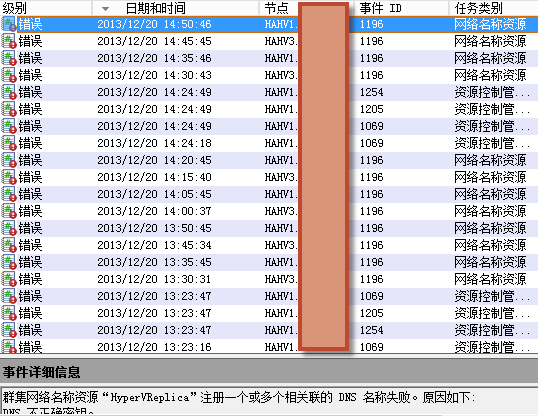
Task: Sort by the 级别 column header
Action: (15, 8)
